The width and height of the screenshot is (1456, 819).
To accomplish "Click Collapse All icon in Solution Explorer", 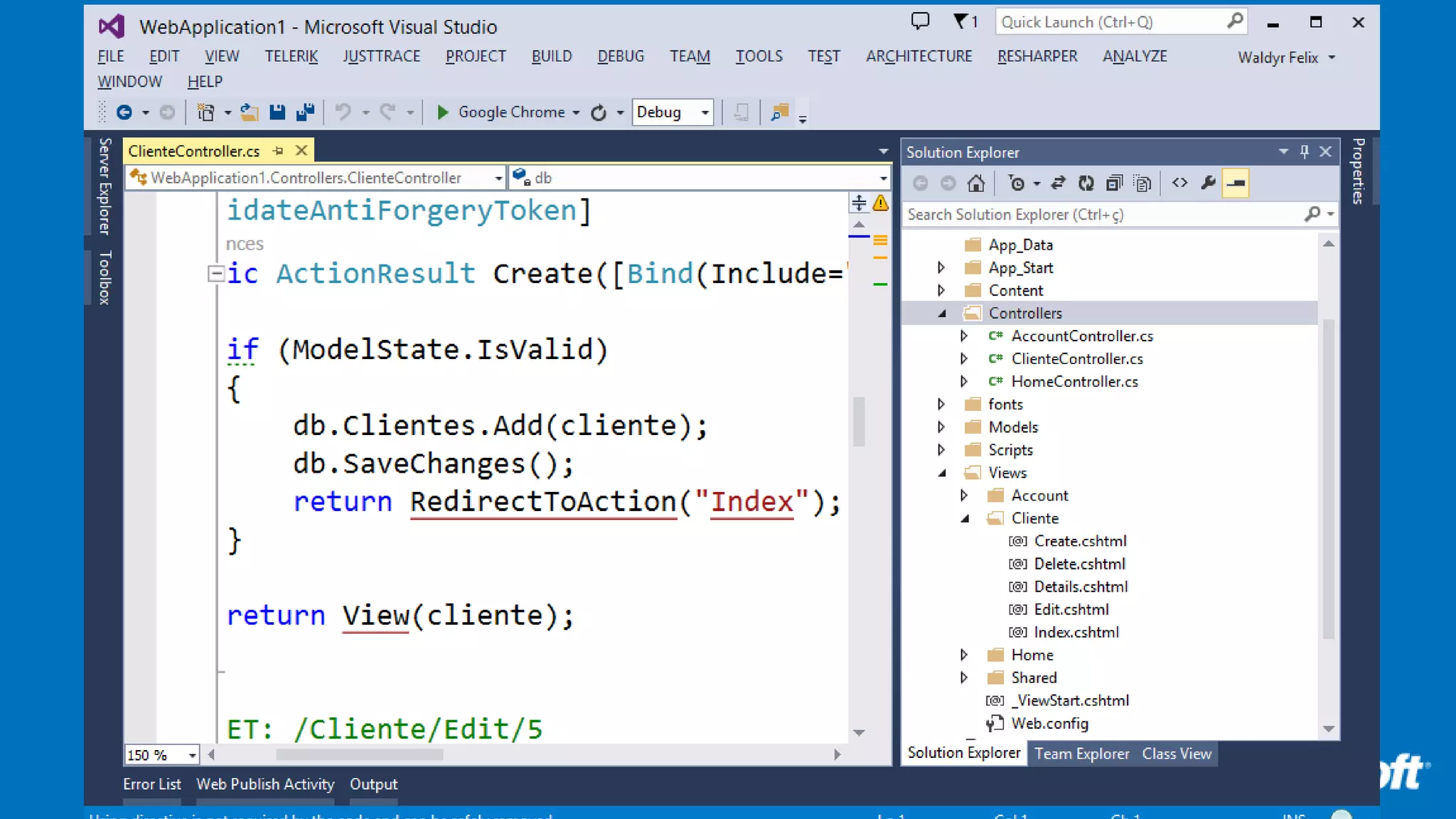I will (x=1114, y=183).
